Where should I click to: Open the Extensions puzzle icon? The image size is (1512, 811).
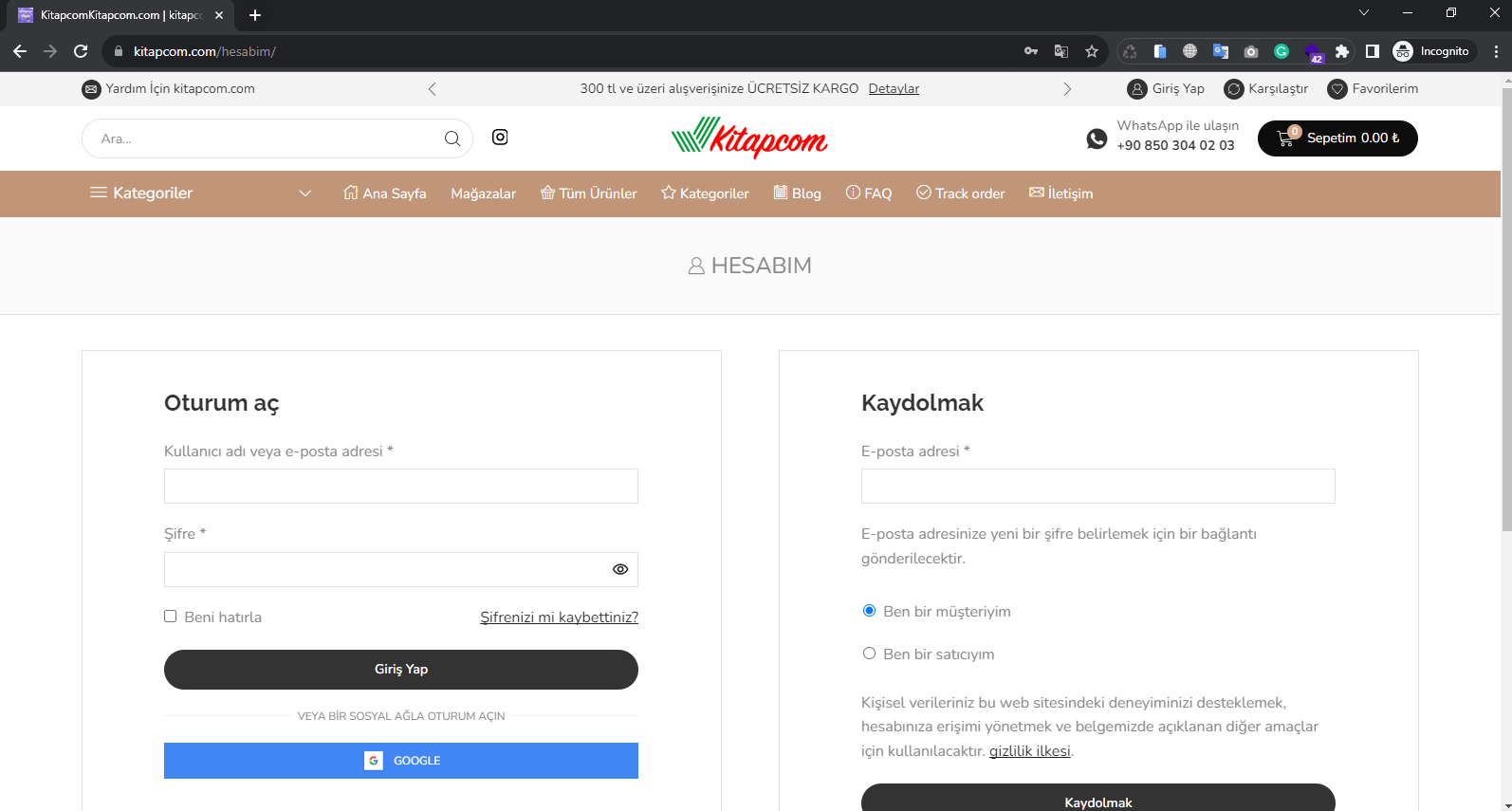click(1342, 51)
